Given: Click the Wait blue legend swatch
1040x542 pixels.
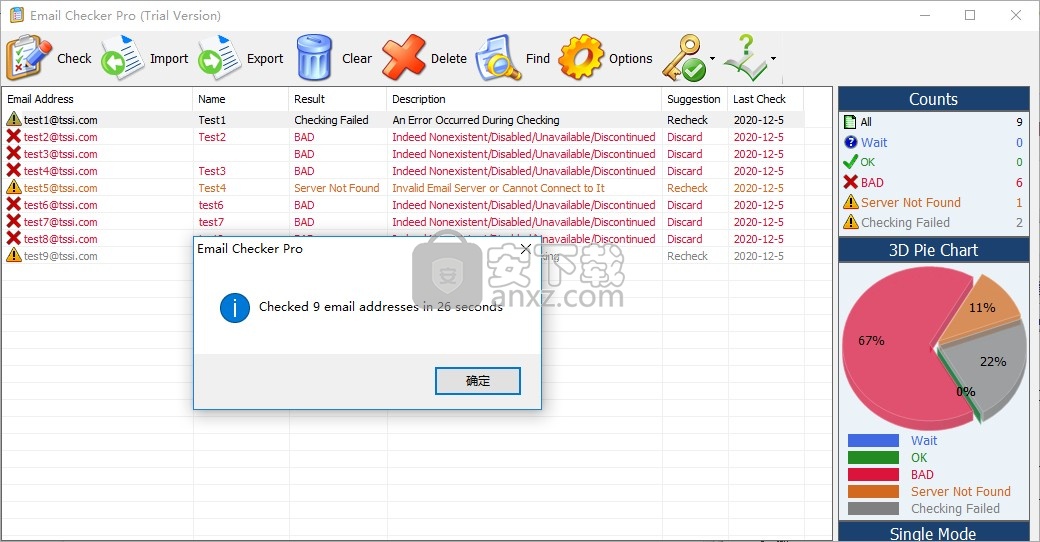Looking at the screenshot, I should point(873,440).
